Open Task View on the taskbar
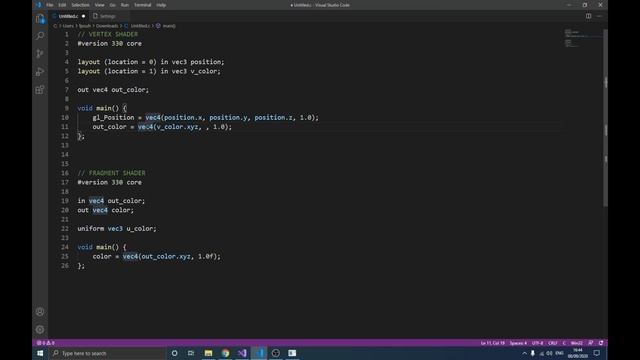 click(191, 353)
